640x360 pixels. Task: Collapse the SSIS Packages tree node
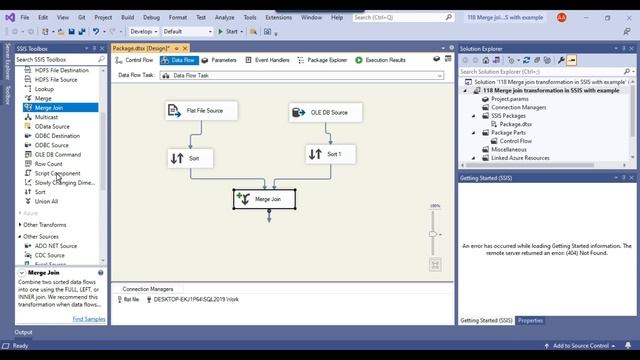click(474, 116)
